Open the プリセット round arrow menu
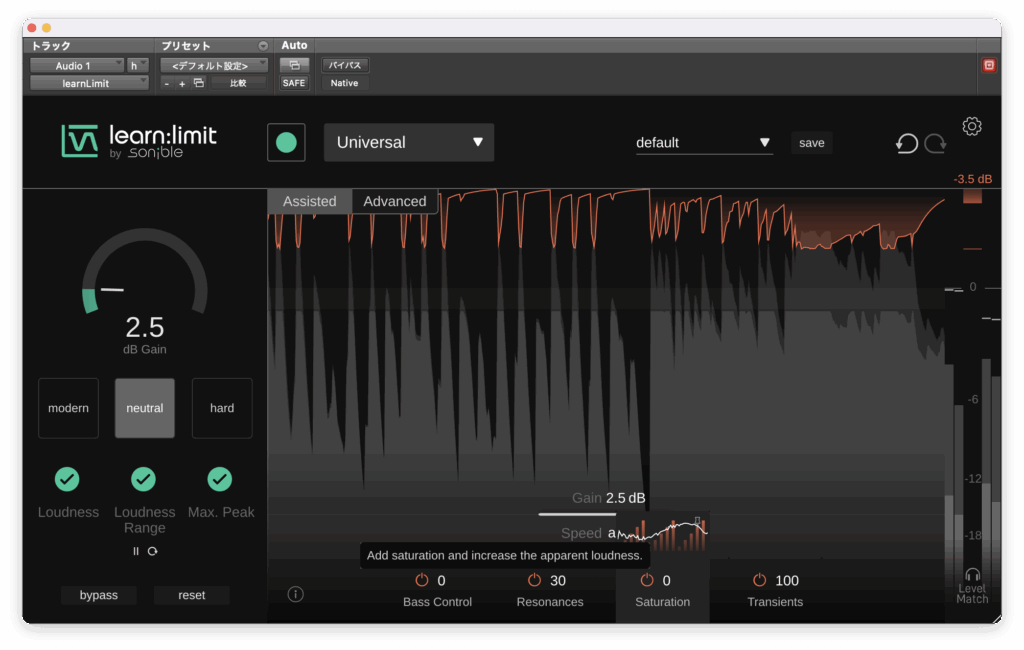The image size is (1024, 650). 263,46
